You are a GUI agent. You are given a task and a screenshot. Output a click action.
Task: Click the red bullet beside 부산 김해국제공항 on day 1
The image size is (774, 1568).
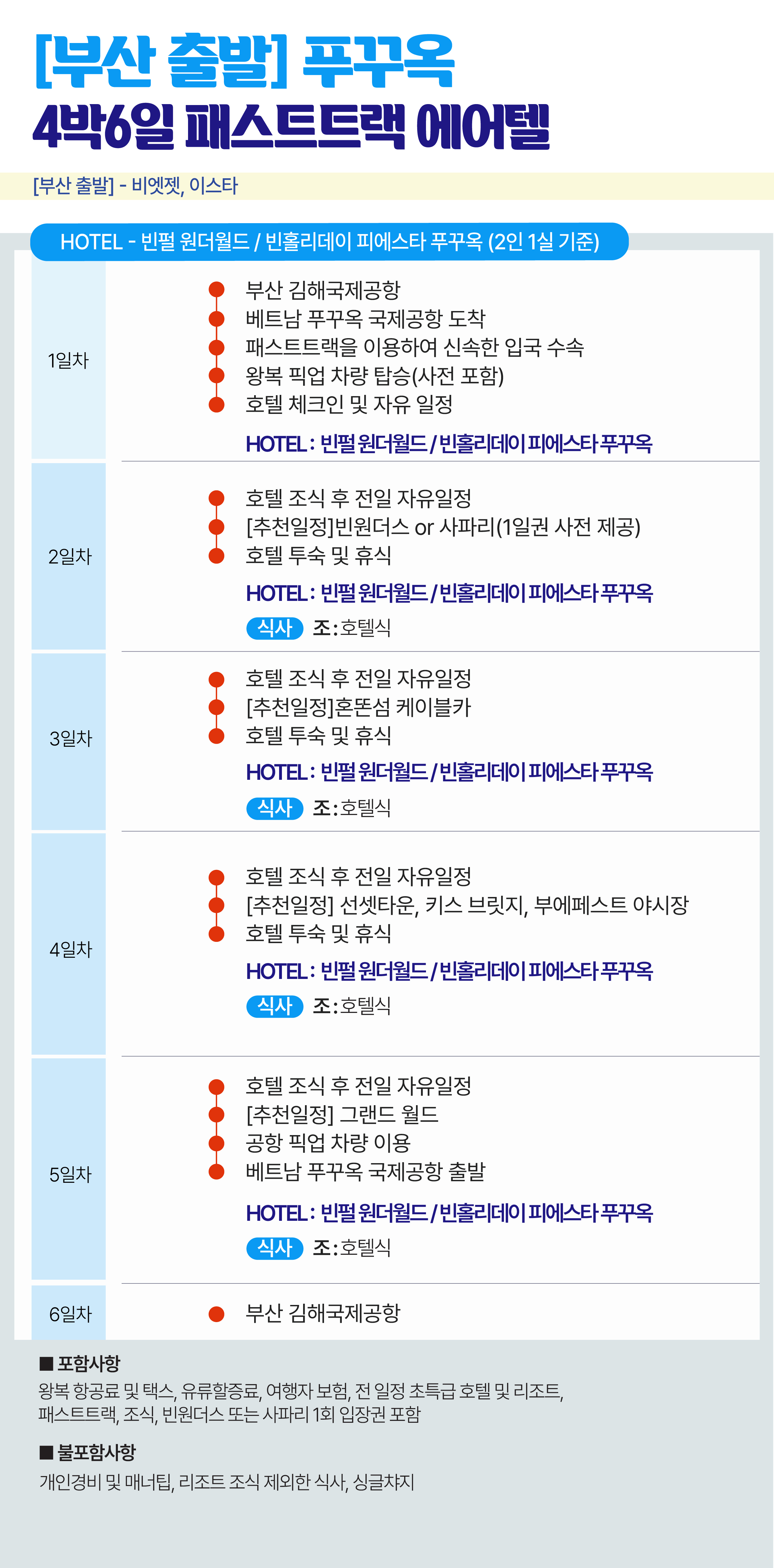tap(216, 289)
